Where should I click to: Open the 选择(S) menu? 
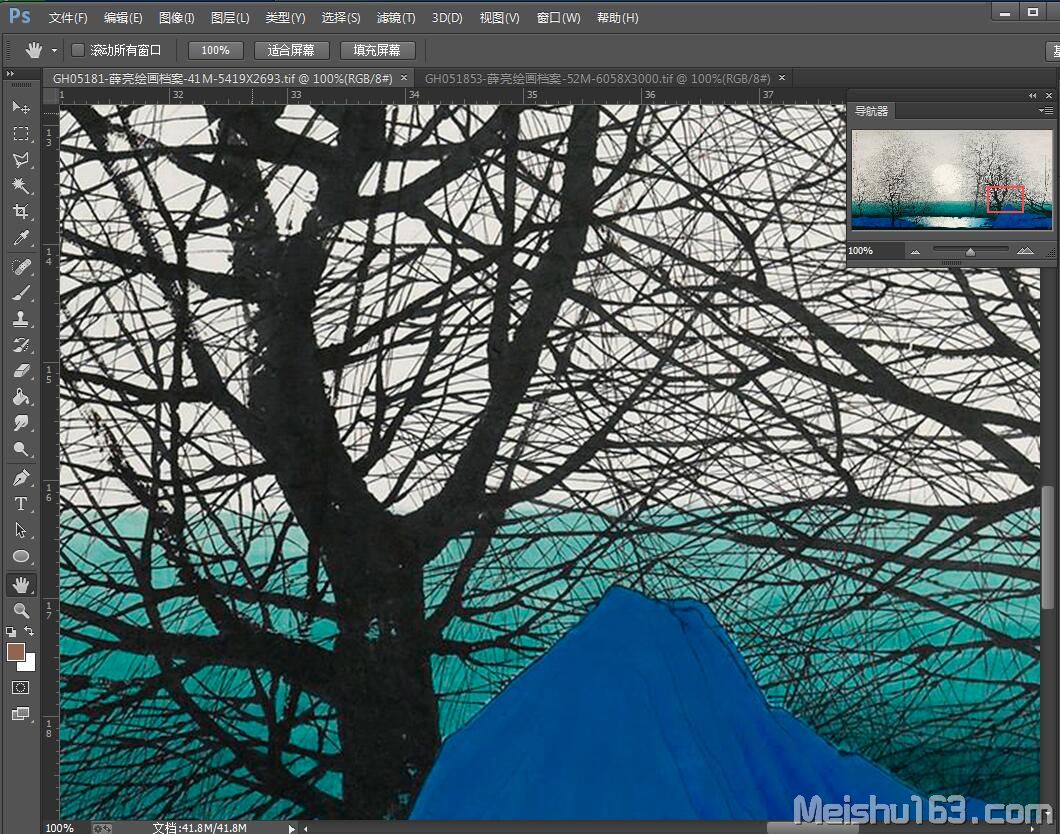coord(341,18)
